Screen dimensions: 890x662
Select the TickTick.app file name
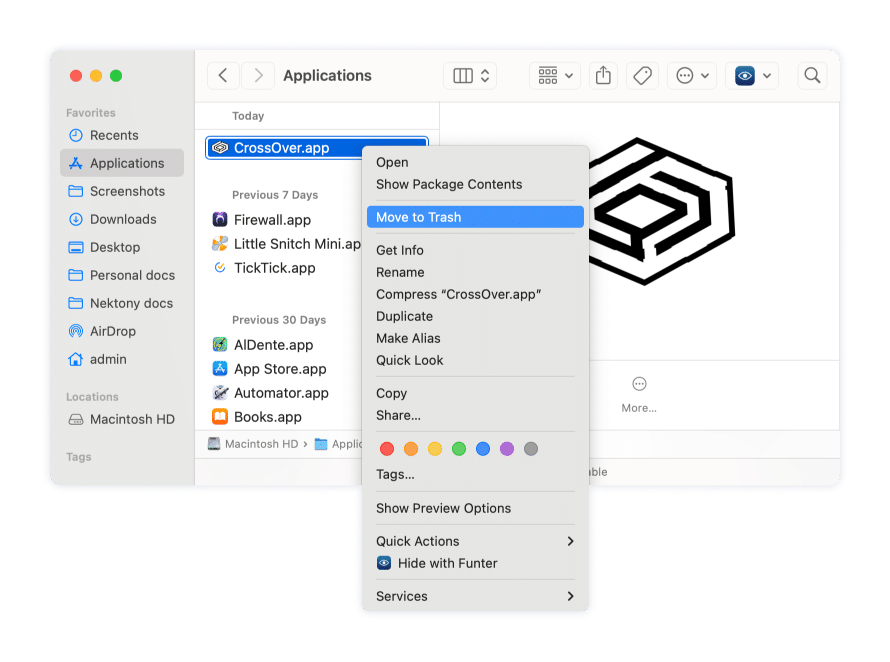[x=275, y=268]
